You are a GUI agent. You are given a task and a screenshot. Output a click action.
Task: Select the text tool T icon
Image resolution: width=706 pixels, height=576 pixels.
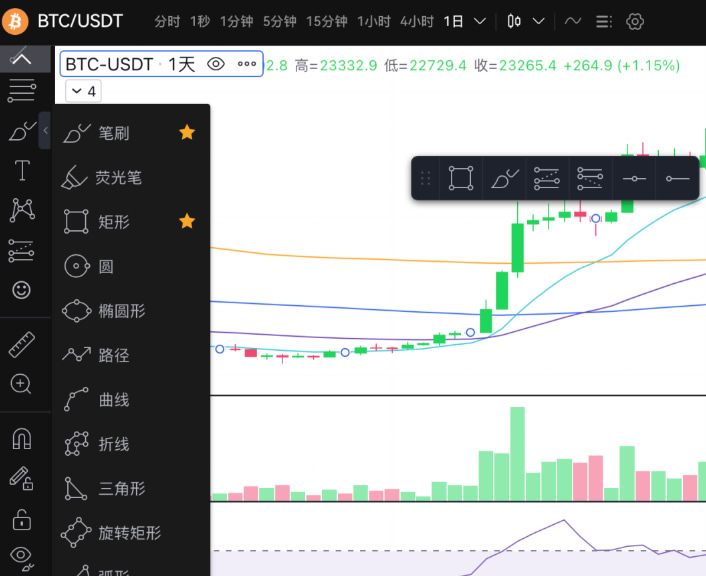tap(22, 170)
